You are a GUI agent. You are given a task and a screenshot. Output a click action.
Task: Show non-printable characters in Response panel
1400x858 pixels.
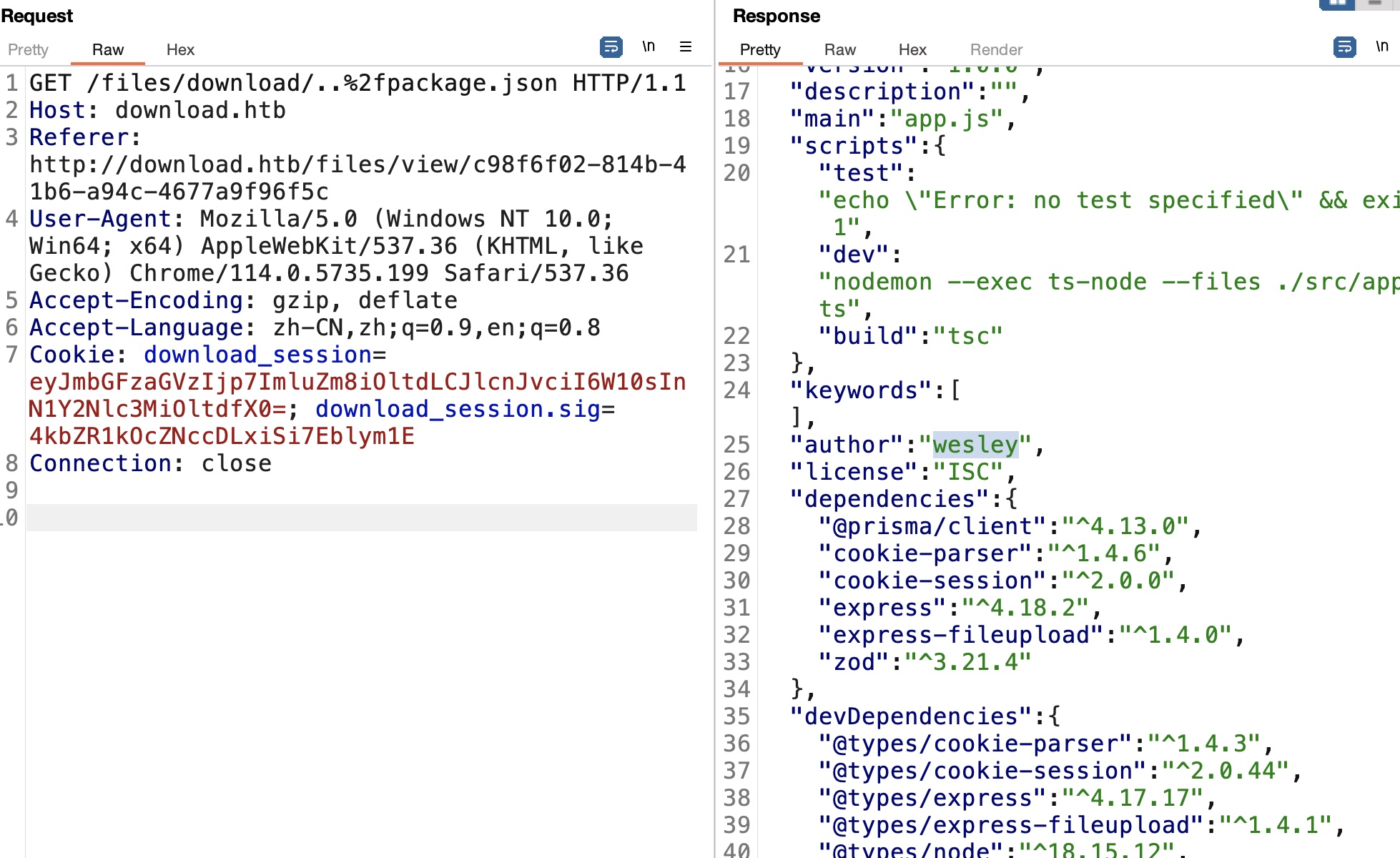coord(1381,47)
